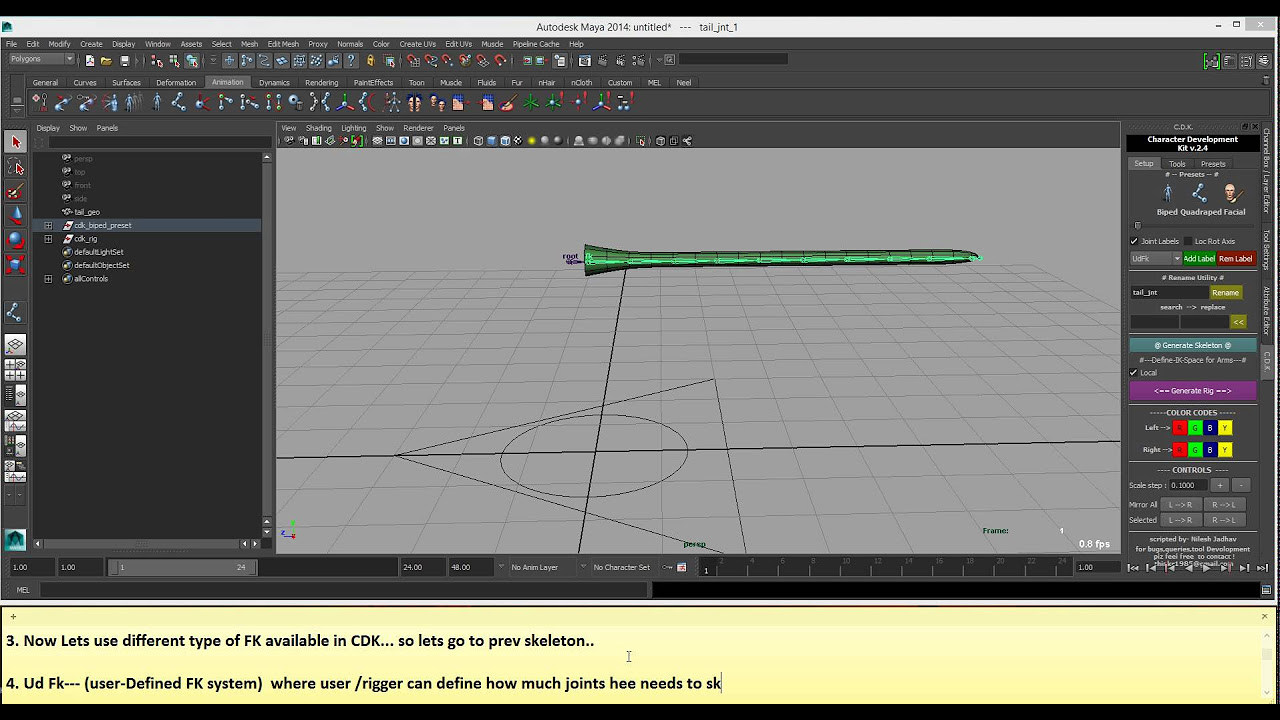This screenshot has width=1280, height=720.
Task: Expand the cdk_biped_preset node in outliner
Action: 48,226
